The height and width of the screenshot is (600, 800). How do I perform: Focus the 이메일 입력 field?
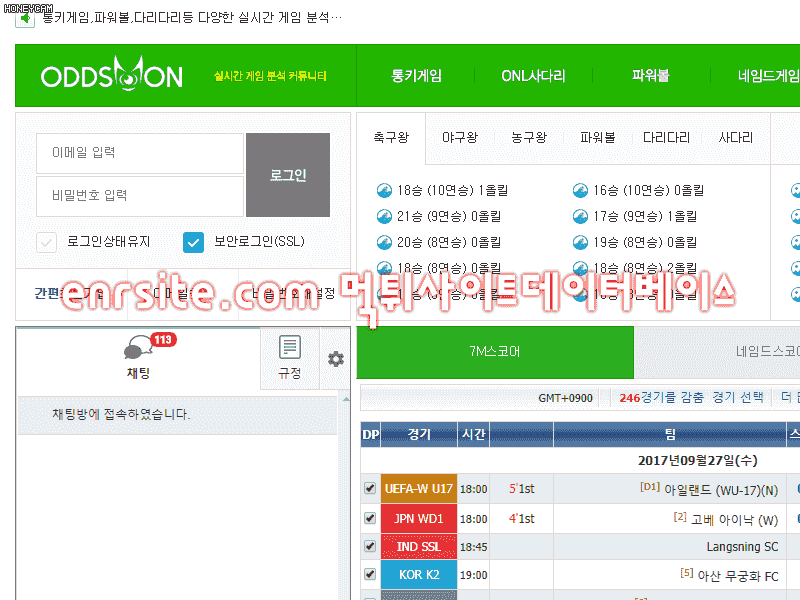coord(140,153)
